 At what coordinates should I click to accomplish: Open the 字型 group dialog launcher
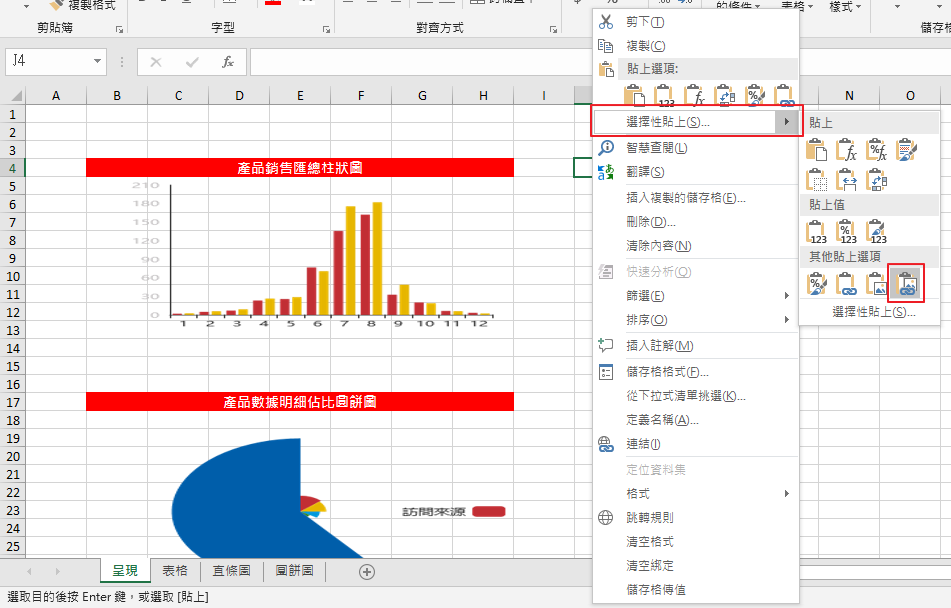click(326, 29)
